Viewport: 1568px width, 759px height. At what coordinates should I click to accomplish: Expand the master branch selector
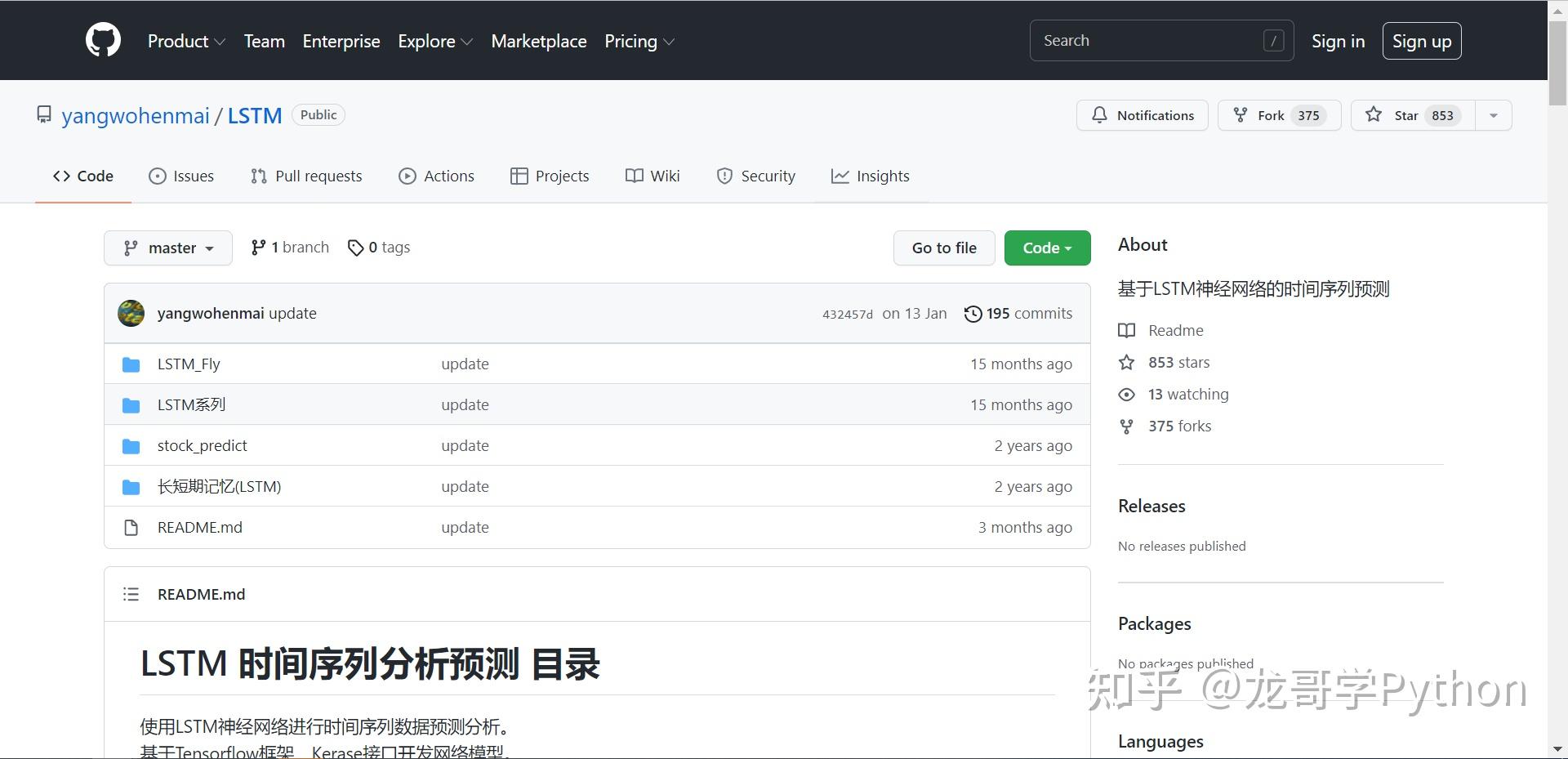[167, 248]
